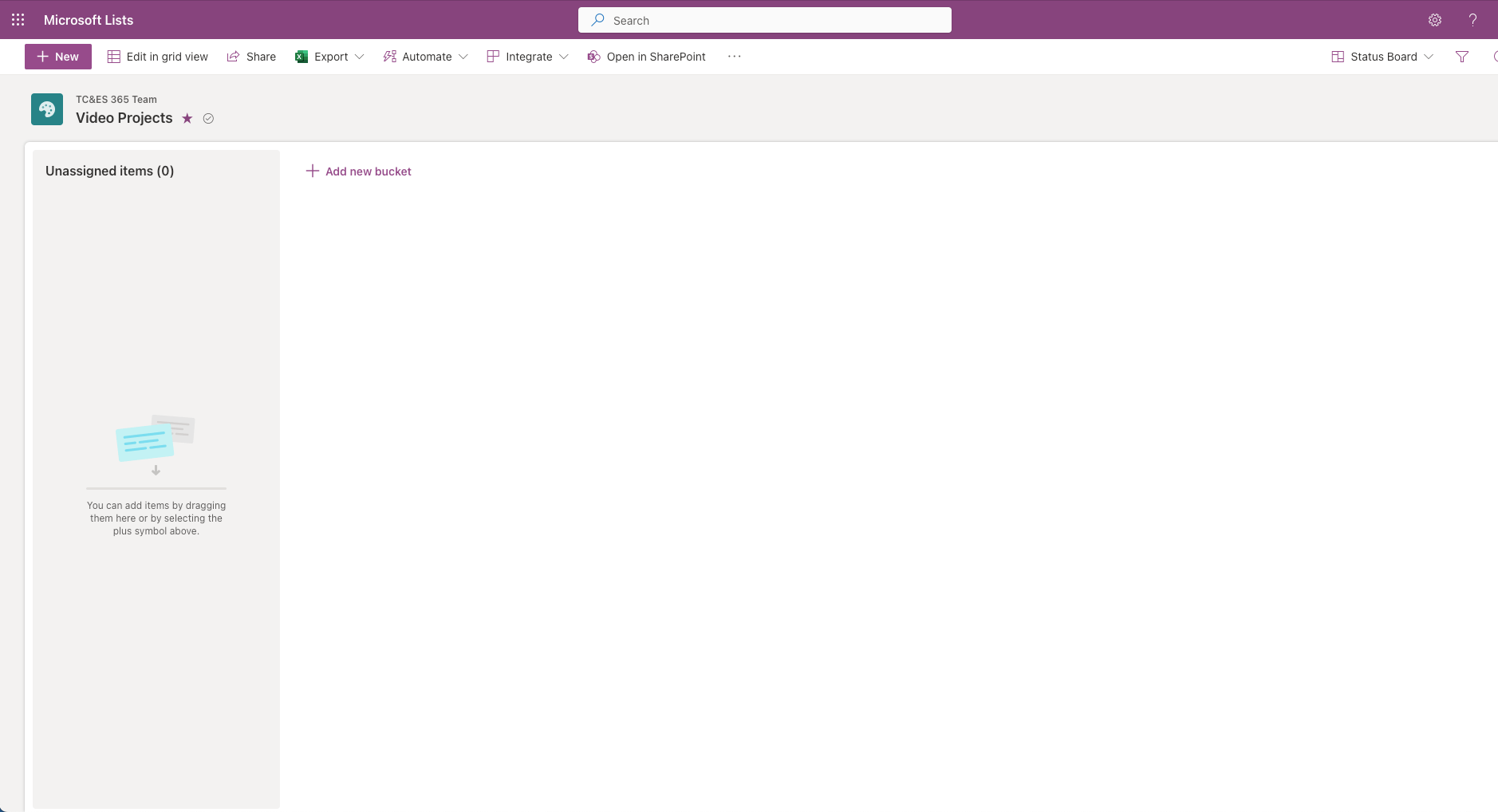Click the Share icon

coord(232,56)
